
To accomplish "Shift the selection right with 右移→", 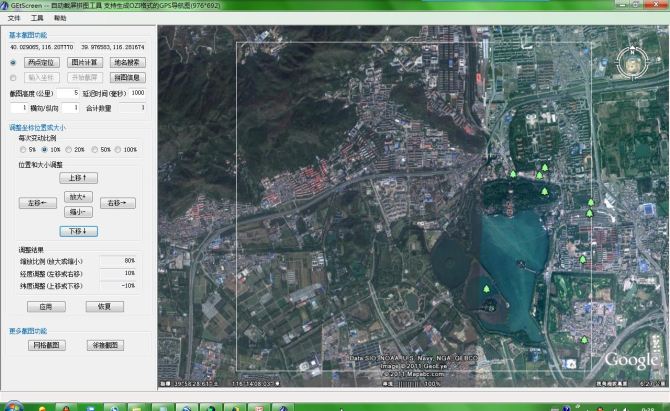I will coord(118,203).
